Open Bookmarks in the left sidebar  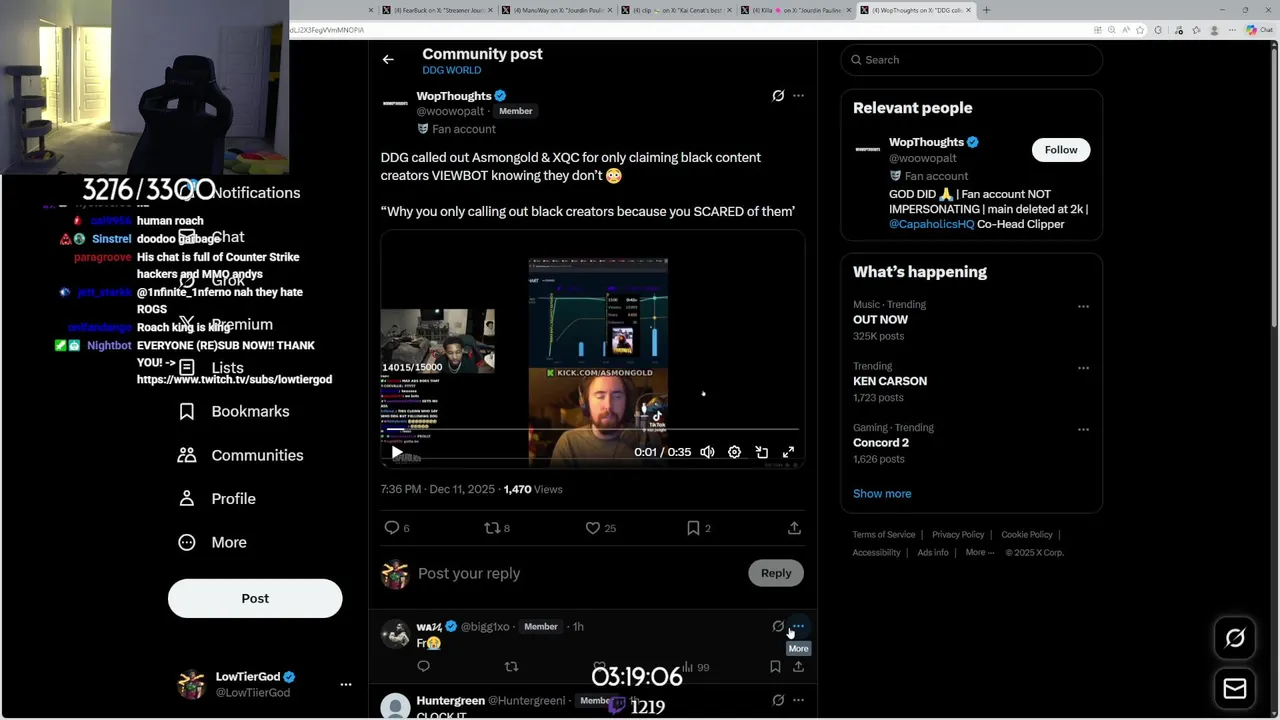234,411
